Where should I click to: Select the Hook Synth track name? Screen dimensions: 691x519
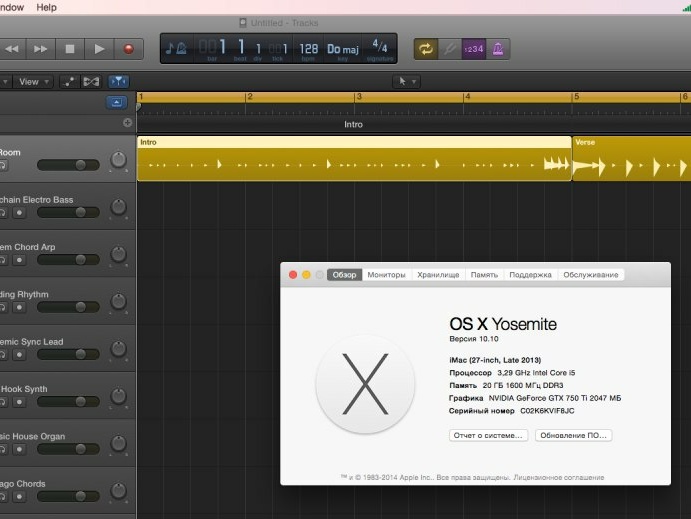24,389
